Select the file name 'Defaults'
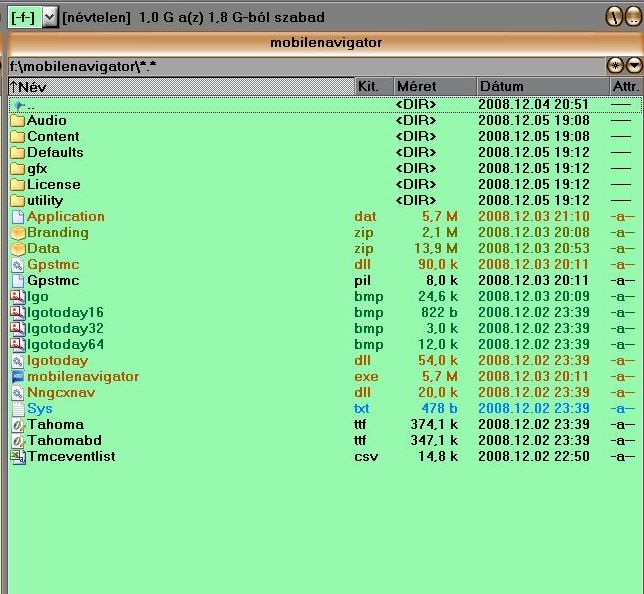Viewport: 644px width, 594px height. 55,152
